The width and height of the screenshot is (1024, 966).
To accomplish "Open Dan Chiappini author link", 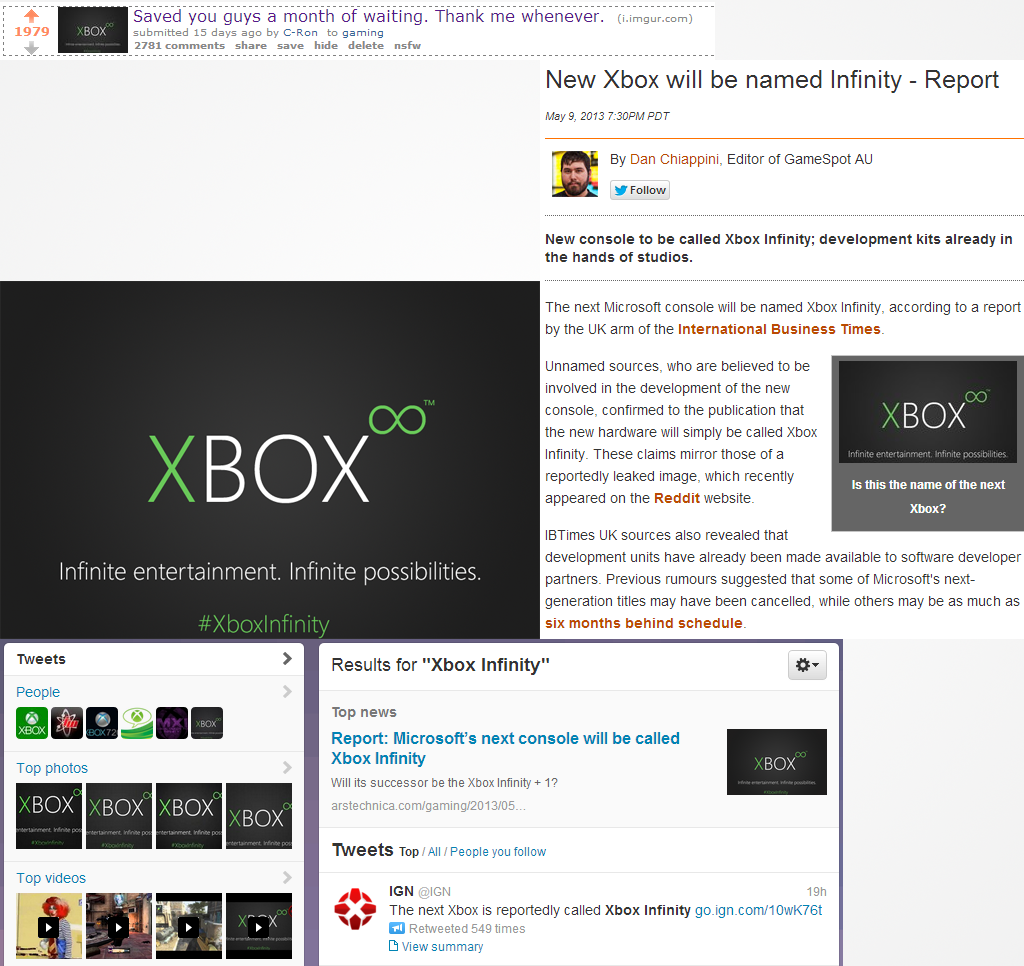I will (x=674, y=159).
